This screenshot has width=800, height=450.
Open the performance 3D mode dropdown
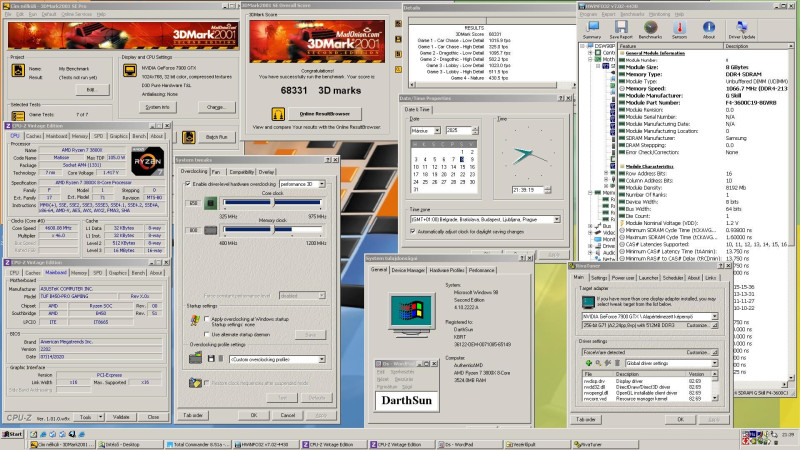click(322, 184)
